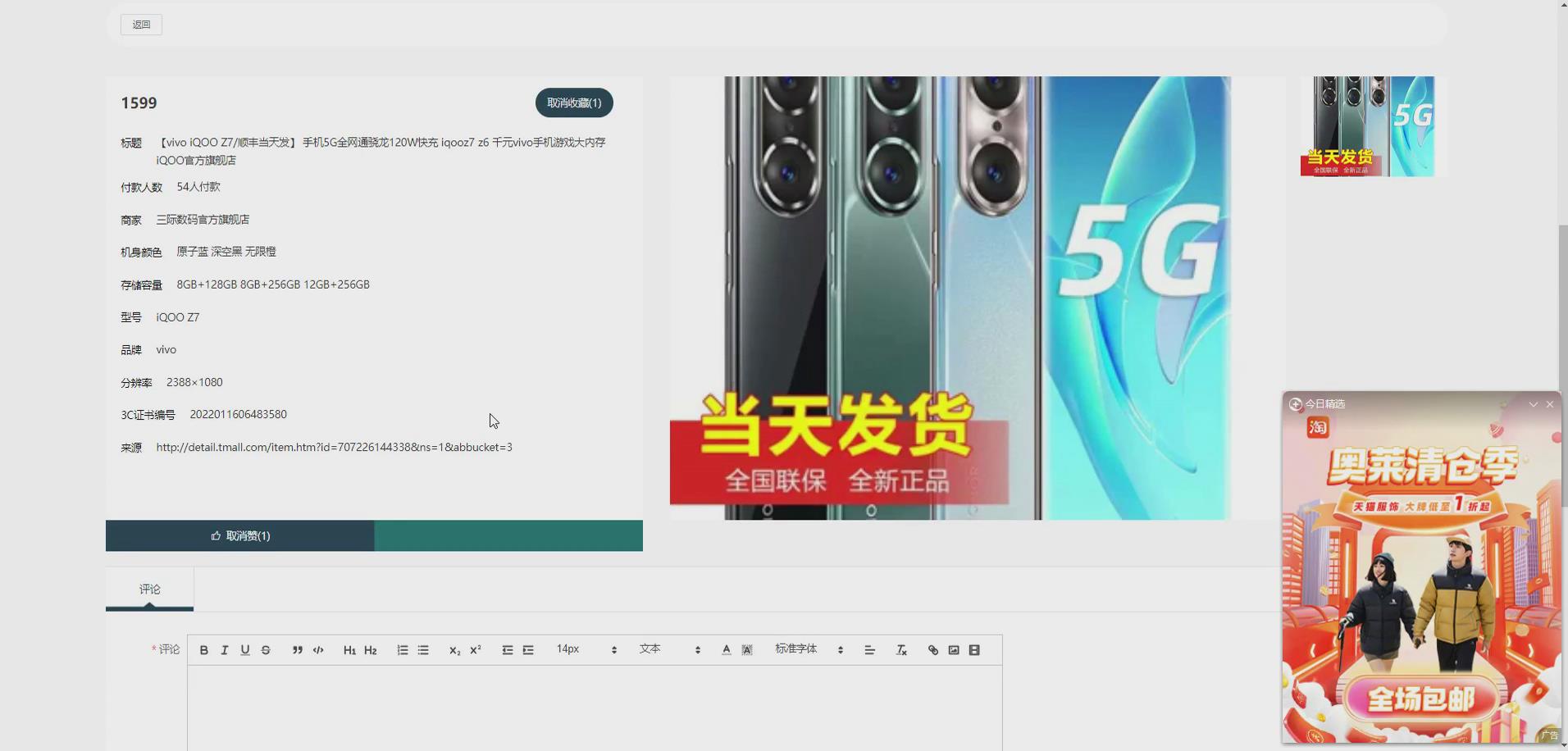This screenshot has height=751, width=1568.
Task: Clear text formatting in editor
Action: pyautogui.click(x=901, y=650)
